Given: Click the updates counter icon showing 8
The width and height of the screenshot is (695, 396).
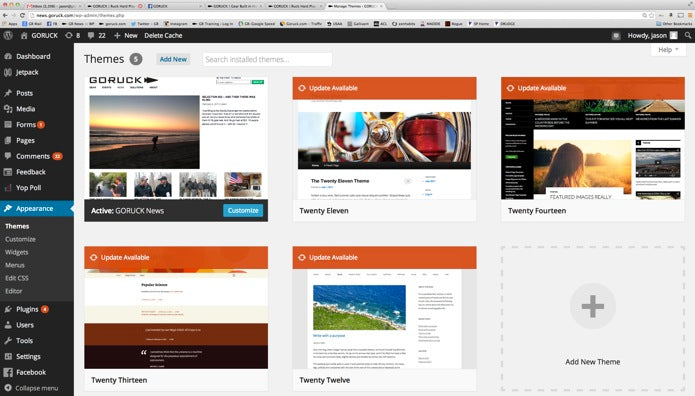Looking at the screenshot, I should pyautogui.click(x=69, y=35).
